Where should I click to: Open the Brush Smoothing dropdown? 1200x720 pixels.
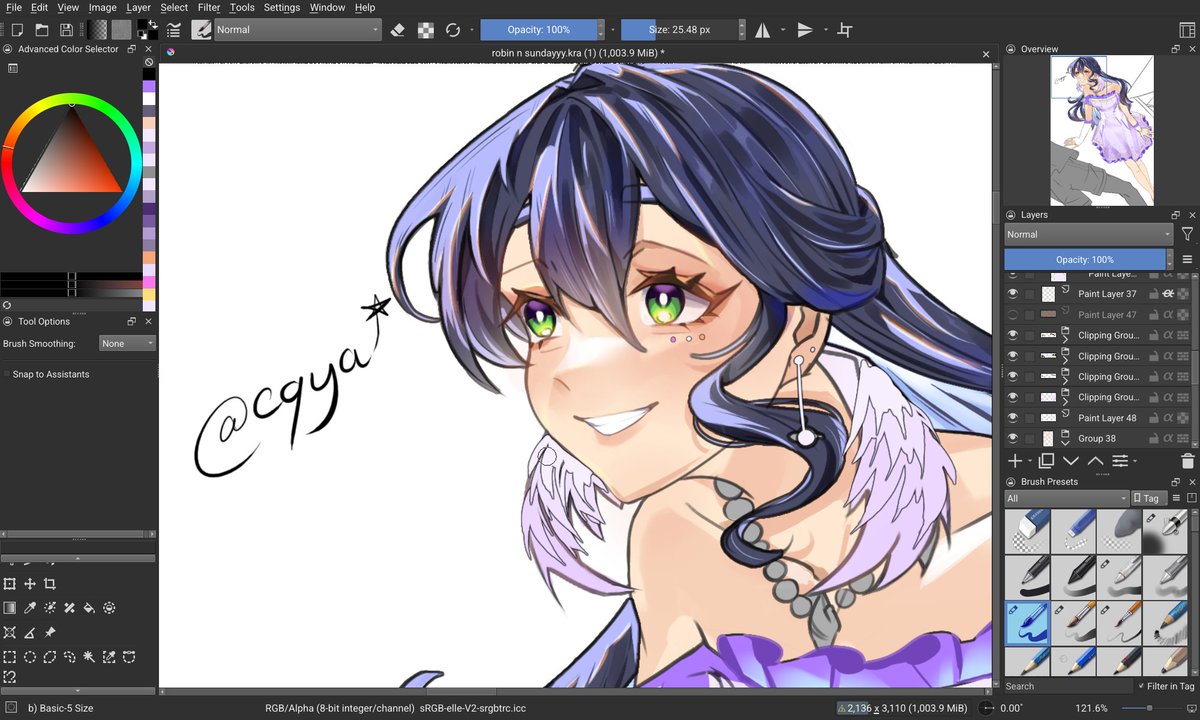(128, 343)
